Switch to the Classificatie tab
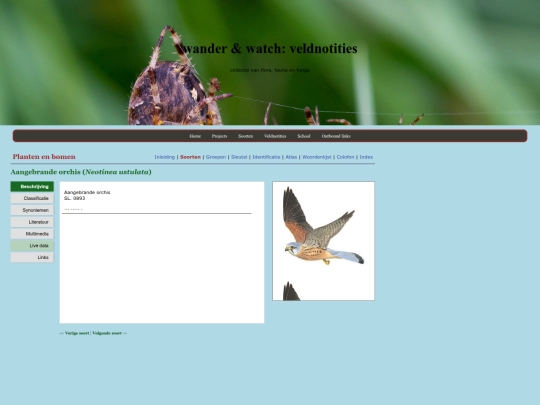Image resolution: width=540 pixels, height=405 pixels. pyautogui.click(x=32, y=198)
